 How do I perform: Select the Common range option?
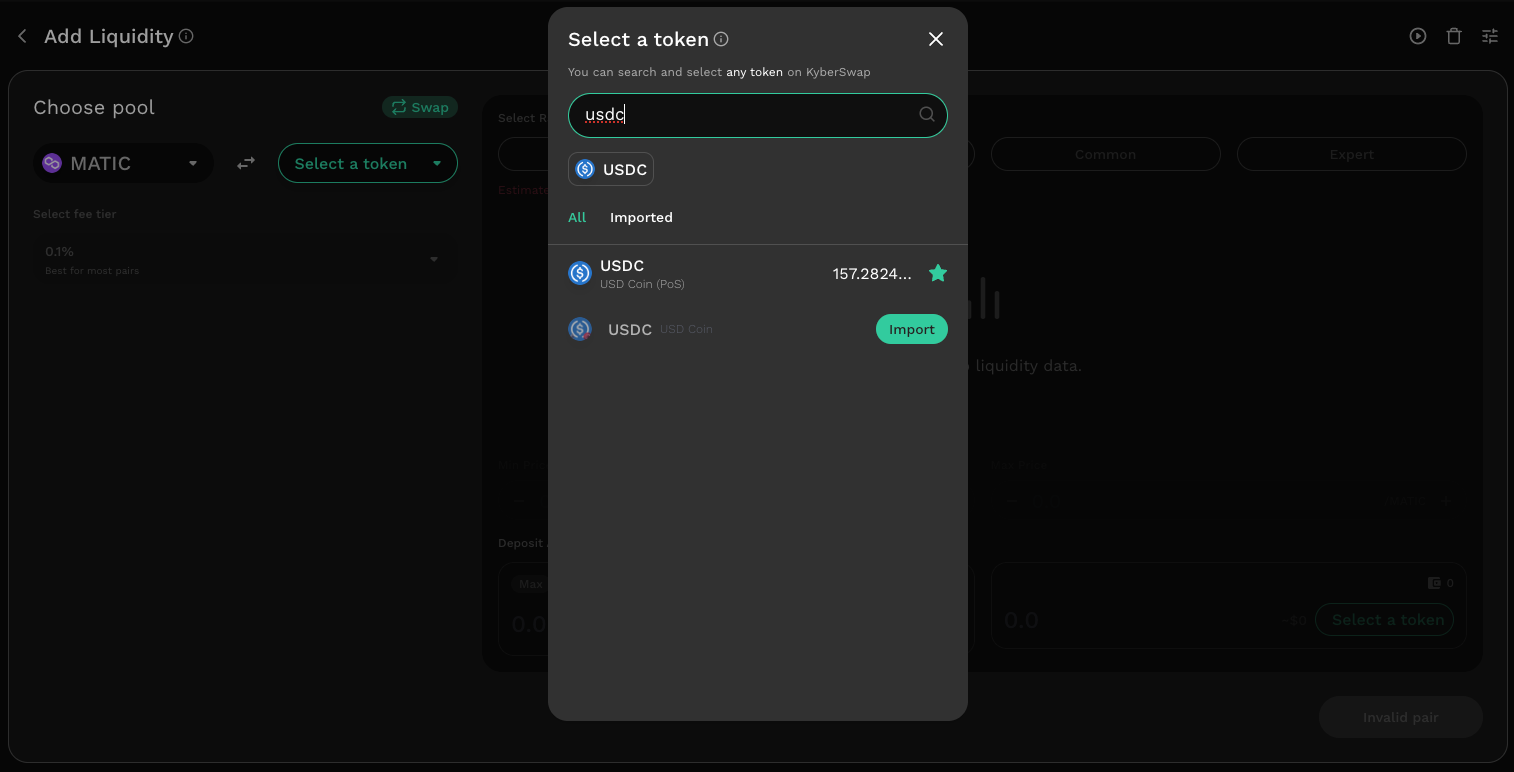point(1106,154)
